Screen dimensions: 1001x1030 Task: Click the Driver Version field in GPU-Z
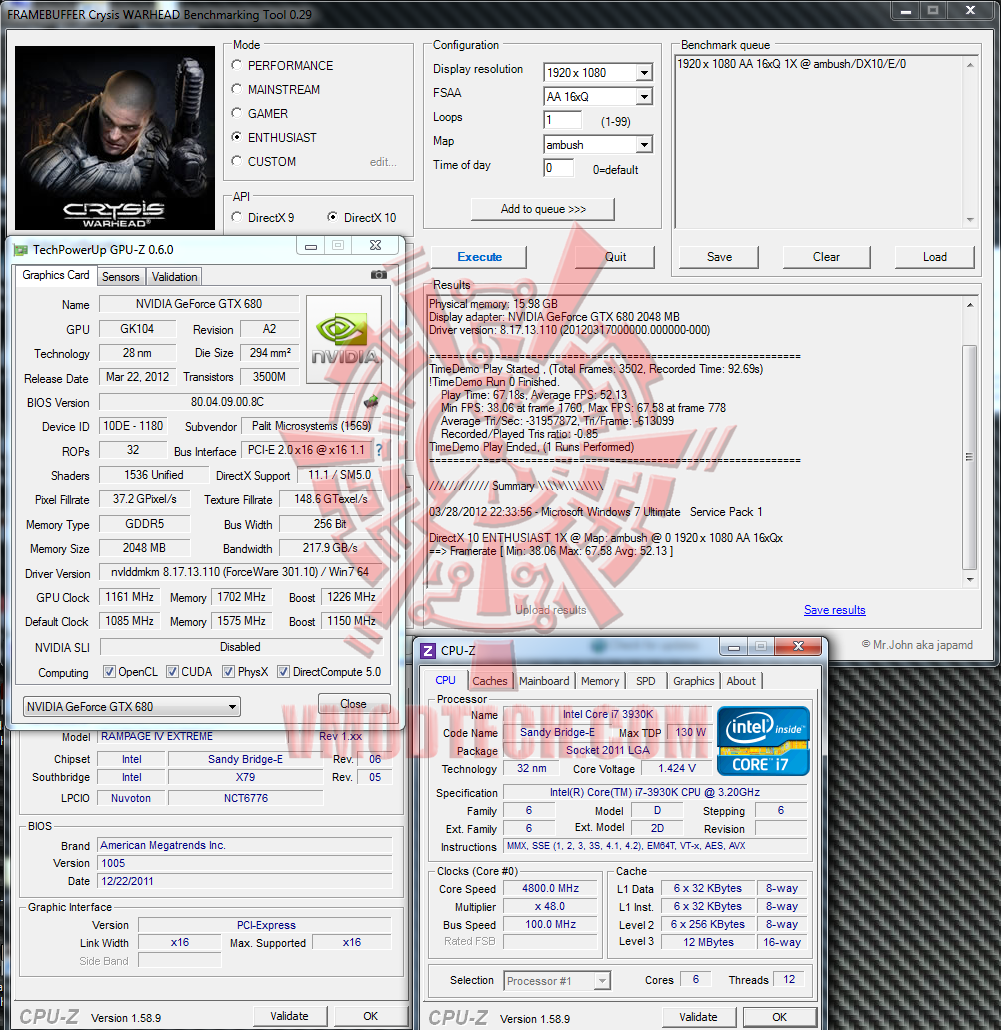point(240,572)
